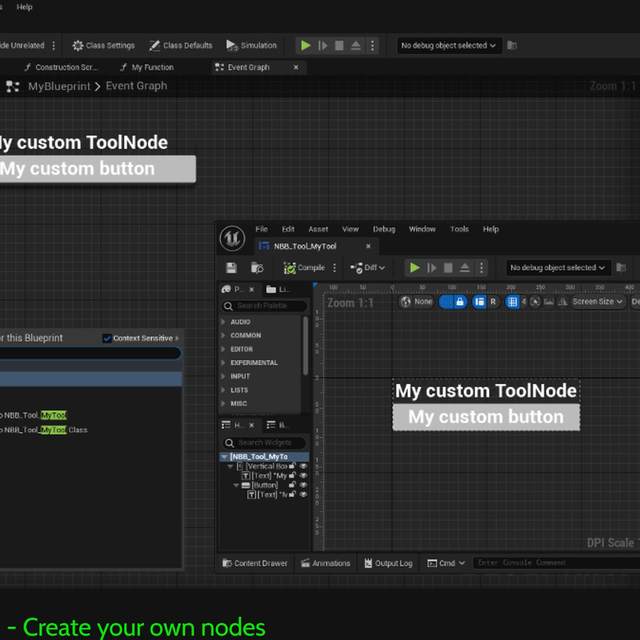
Task: Click Play in the widget editor toolbar
Action: [x=415, y=268]
